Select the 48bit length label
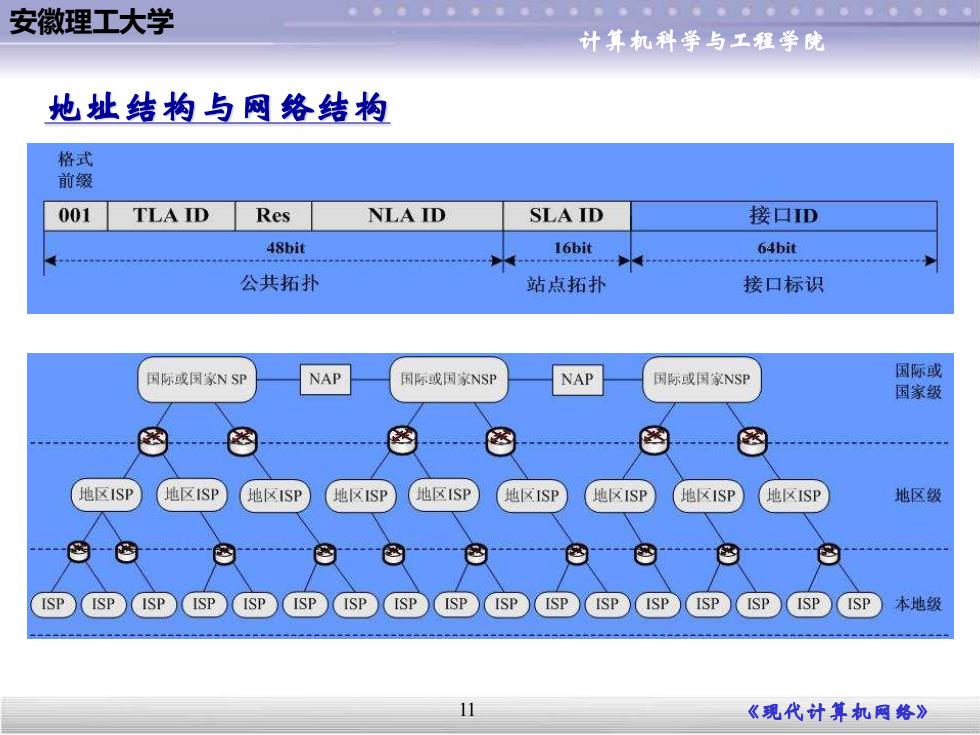980x735 pixels. (x=286, y=248)
